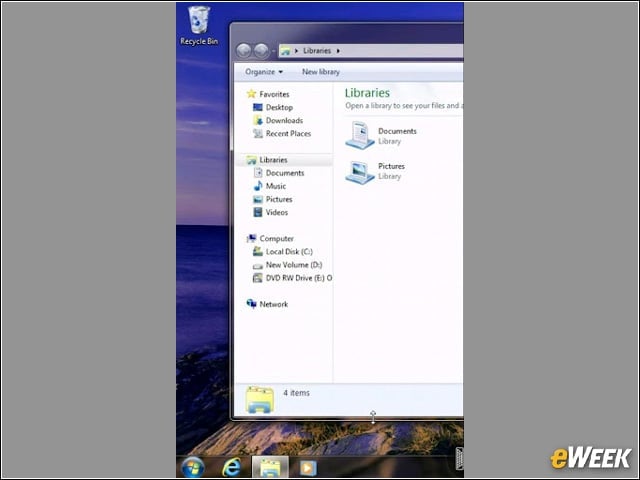Click the New Volume (D:) drive icon

coord(258,266)
